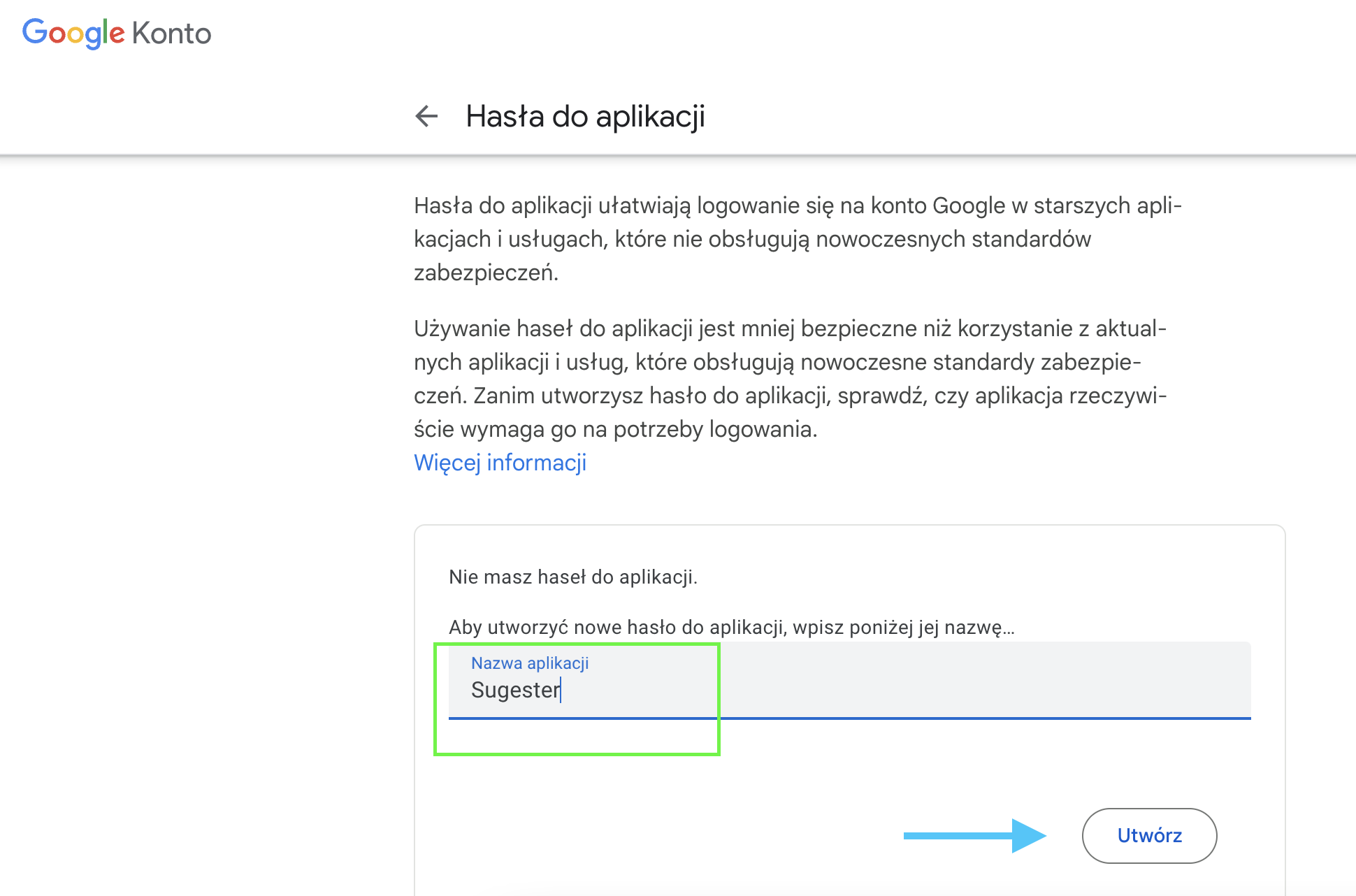This screenshot has width=1356, height=896.
Task: Click the Google logo
Action: click(73, 32)
